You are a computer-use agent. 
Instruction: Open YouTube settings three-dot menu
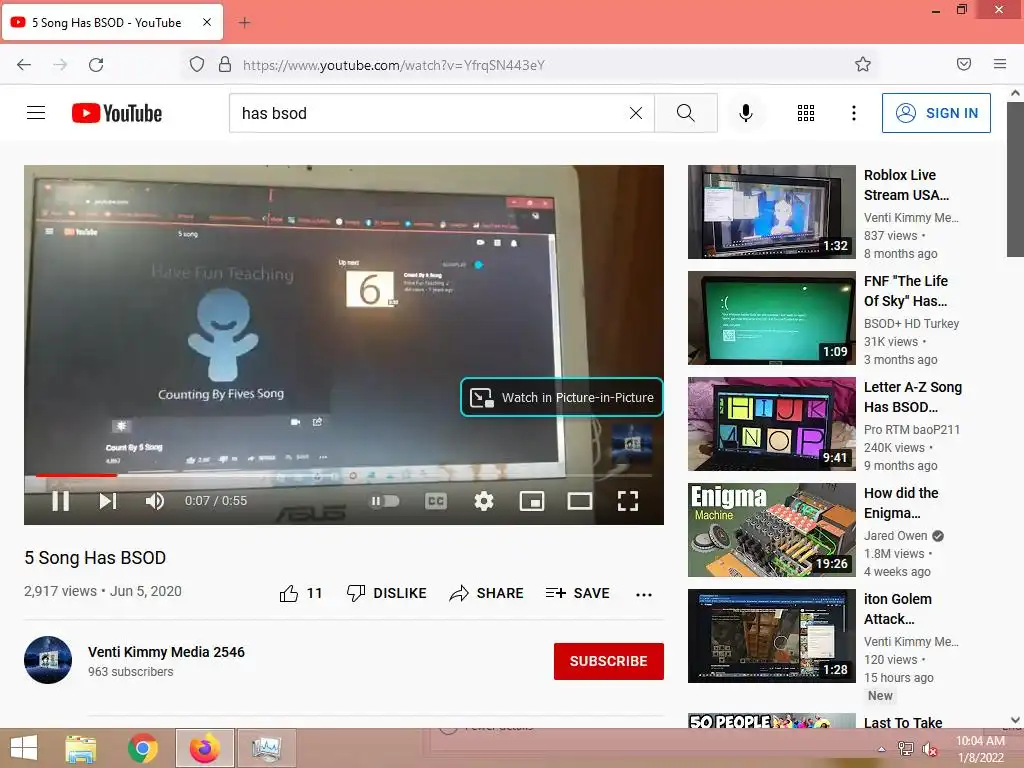point(854,113)
